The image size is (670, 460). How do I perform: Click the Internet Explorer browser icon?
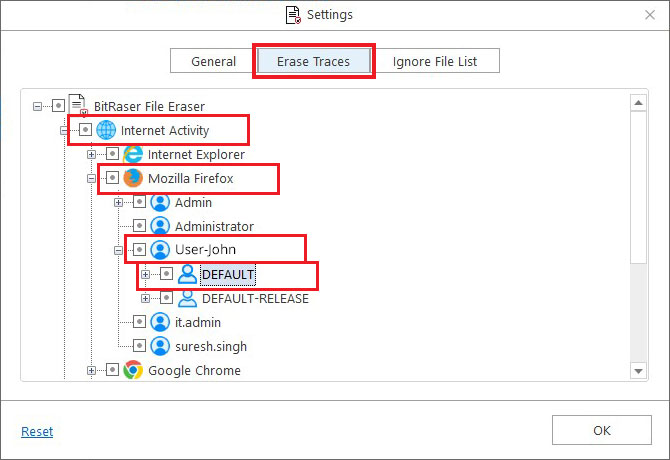point(133,154)
